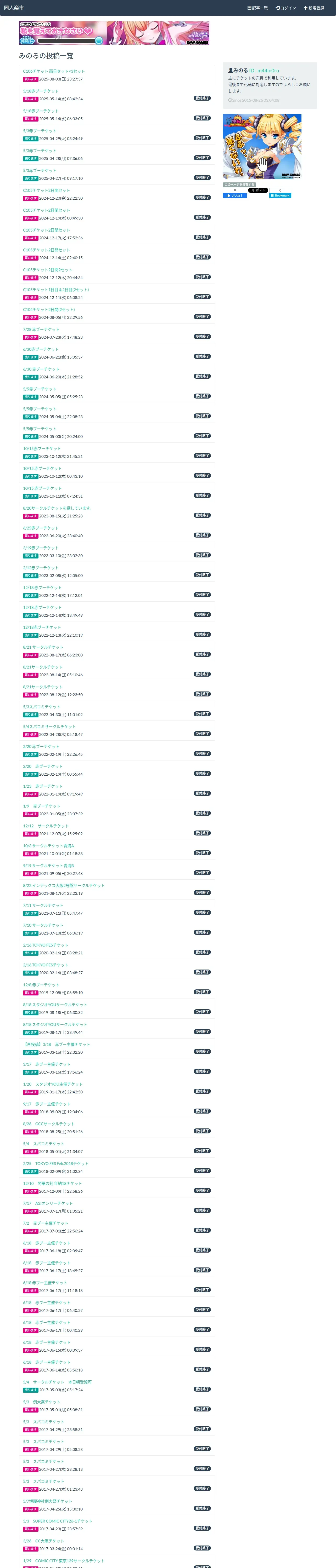Click the ログイン sign-in icon
The height and width of the screenshot is (1568, 336).
(277, 8)
